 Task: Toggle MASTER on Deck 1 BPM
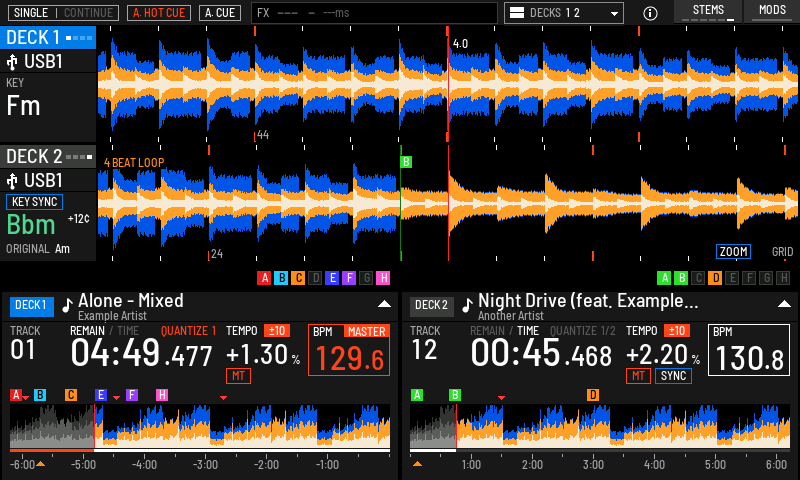[366, 332]
